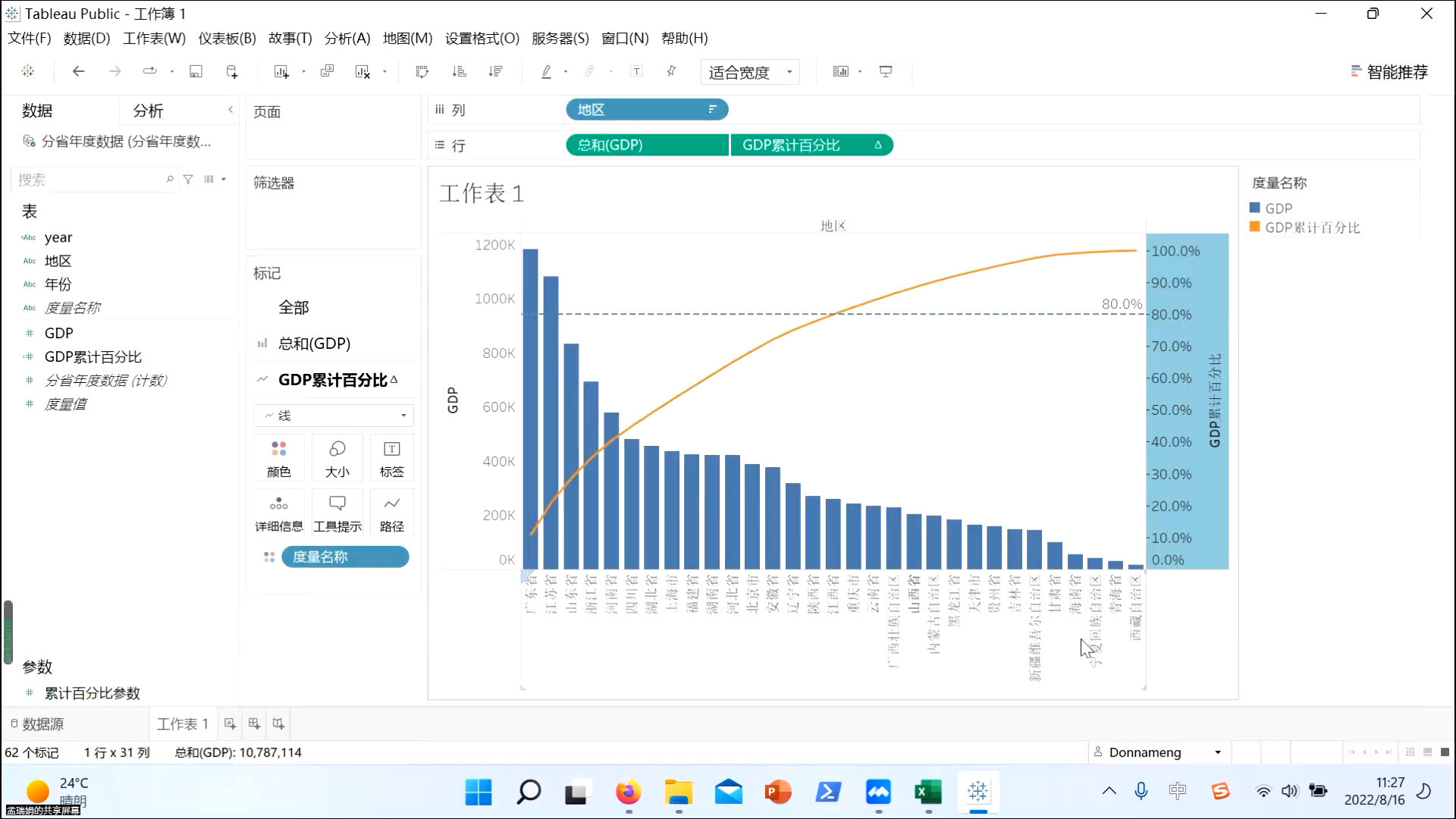Open the Color marks card
Image resolution: width=1456 pixels, height=819 pixels.
click(x=278, y=457)
